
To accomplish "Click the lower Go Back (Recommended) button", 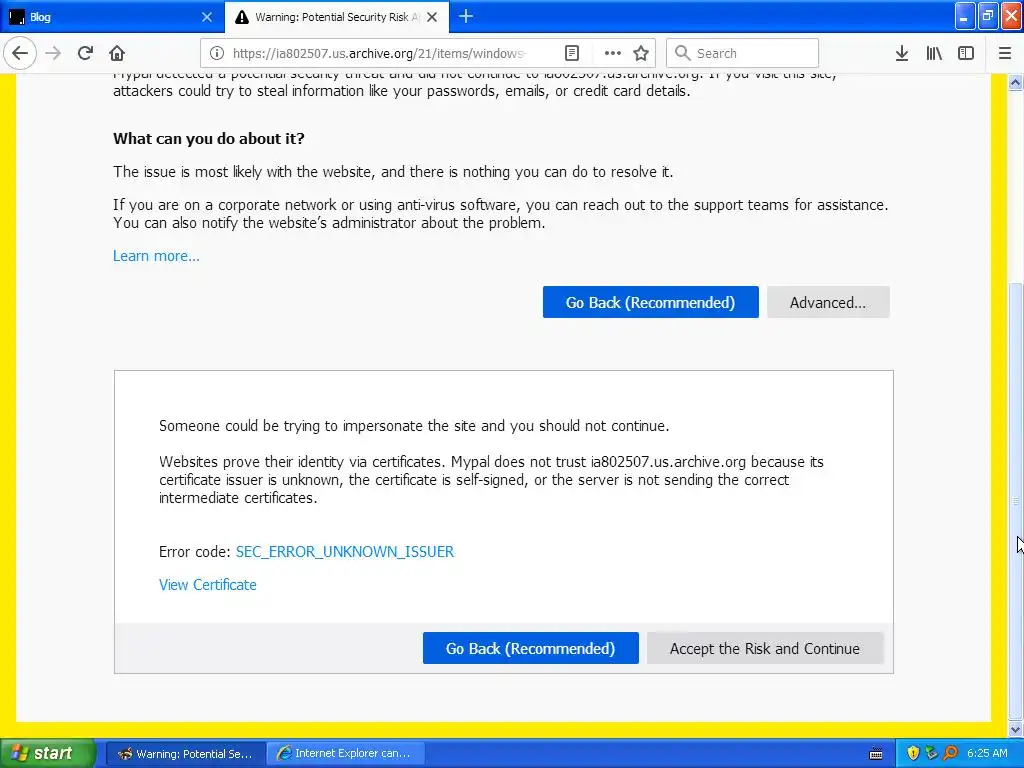I will (x=530, y=648).
